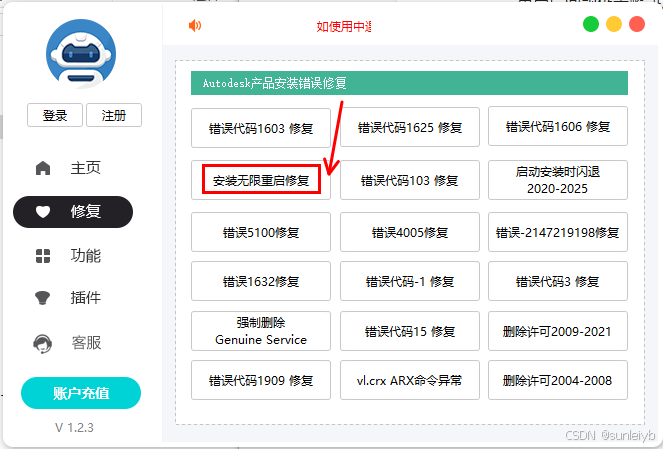Click the robot avatar logo
Screen dimensions: 663x449
tap(81, 54)
